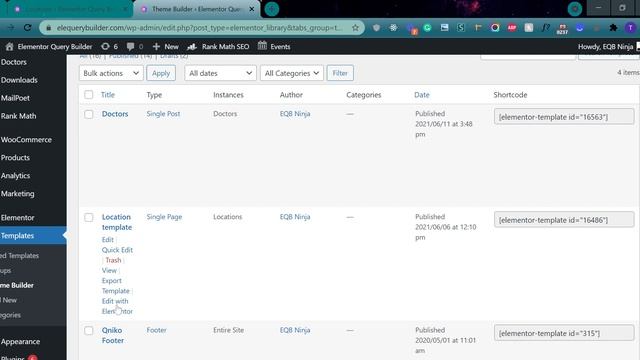Screen dimensions: 640x360
Task: Click the lock icon in address bar
Action: 49,28
